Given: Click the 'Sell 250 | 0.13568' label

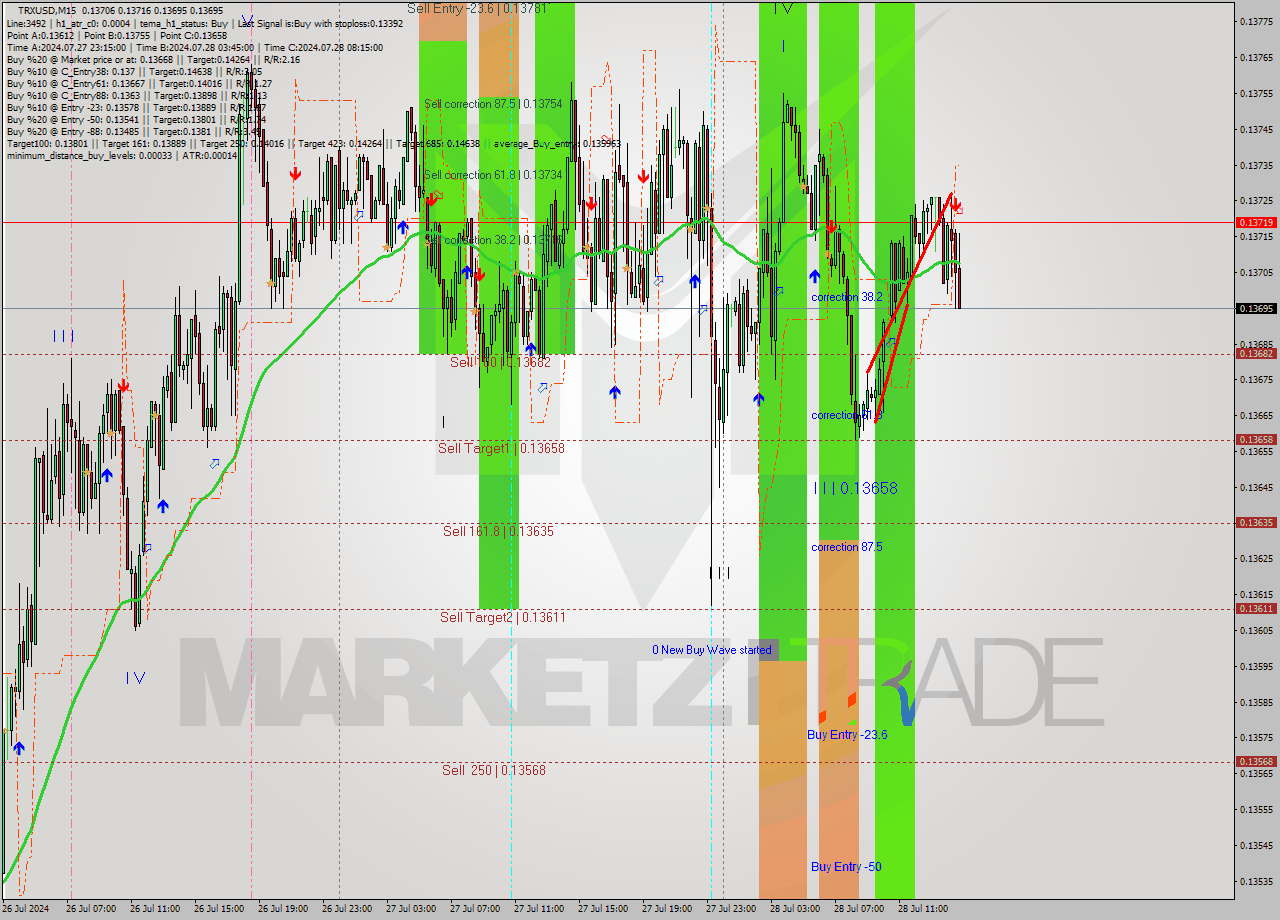Looking at the screenshot, I should coord(494,771).
